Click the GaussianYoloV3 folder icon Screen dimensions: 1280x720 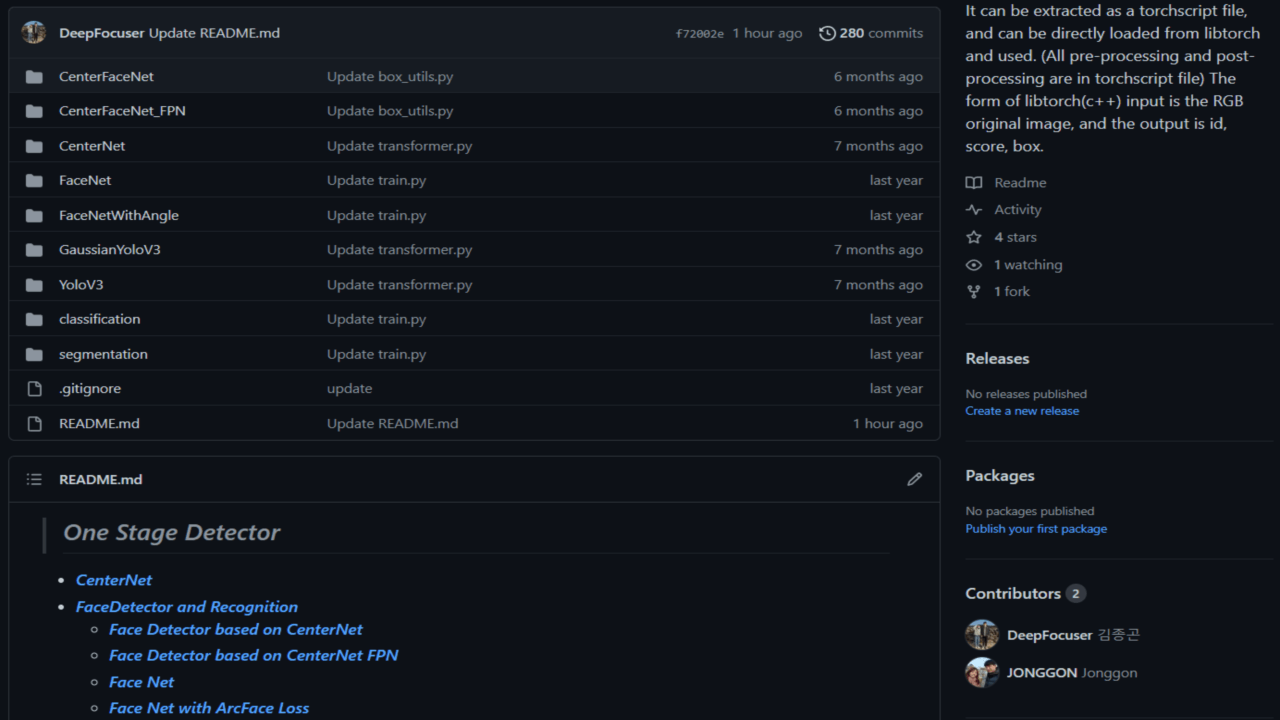pyautogui.click(x=34, y=250)
